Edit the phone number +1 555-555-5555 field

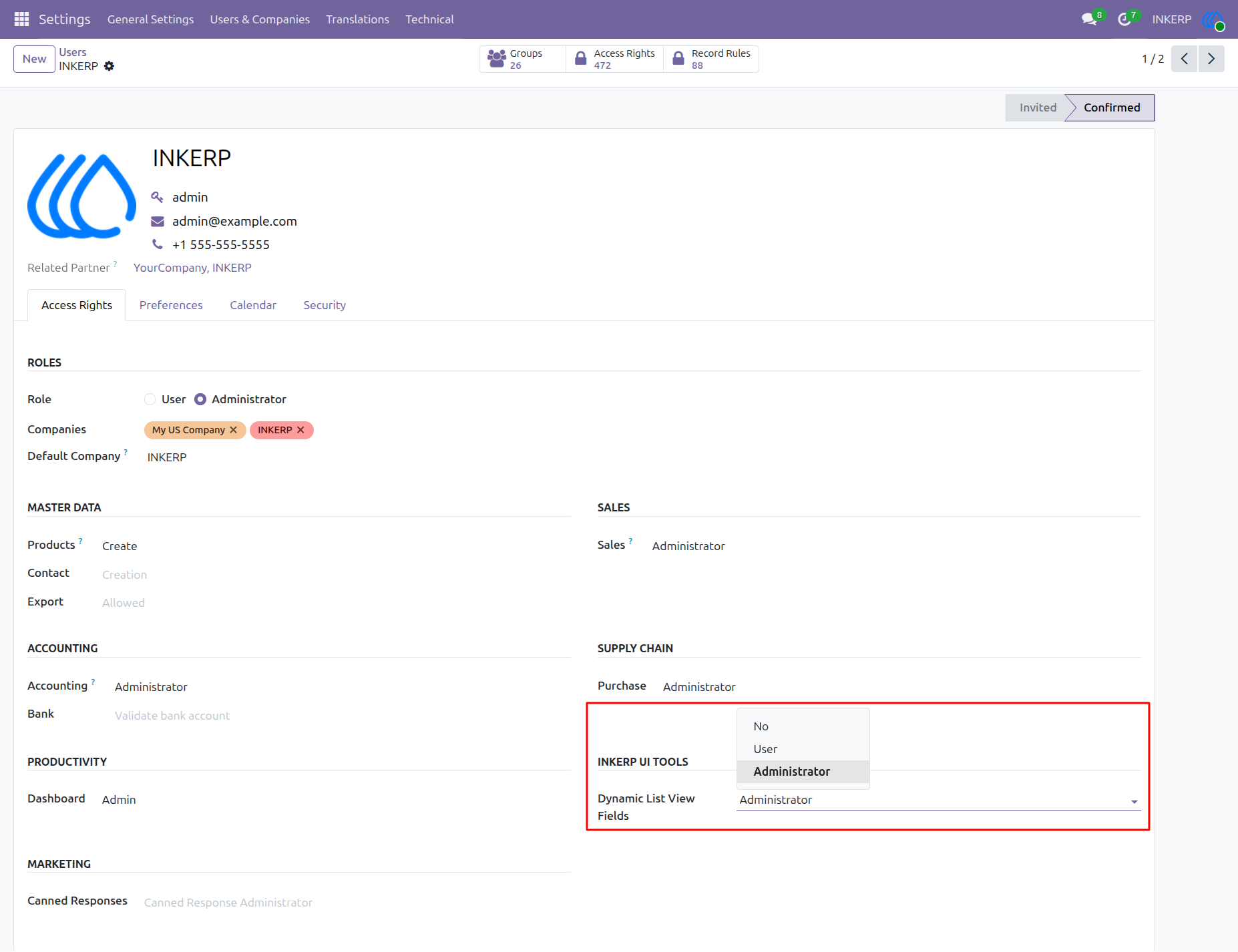tap(221, 244)
